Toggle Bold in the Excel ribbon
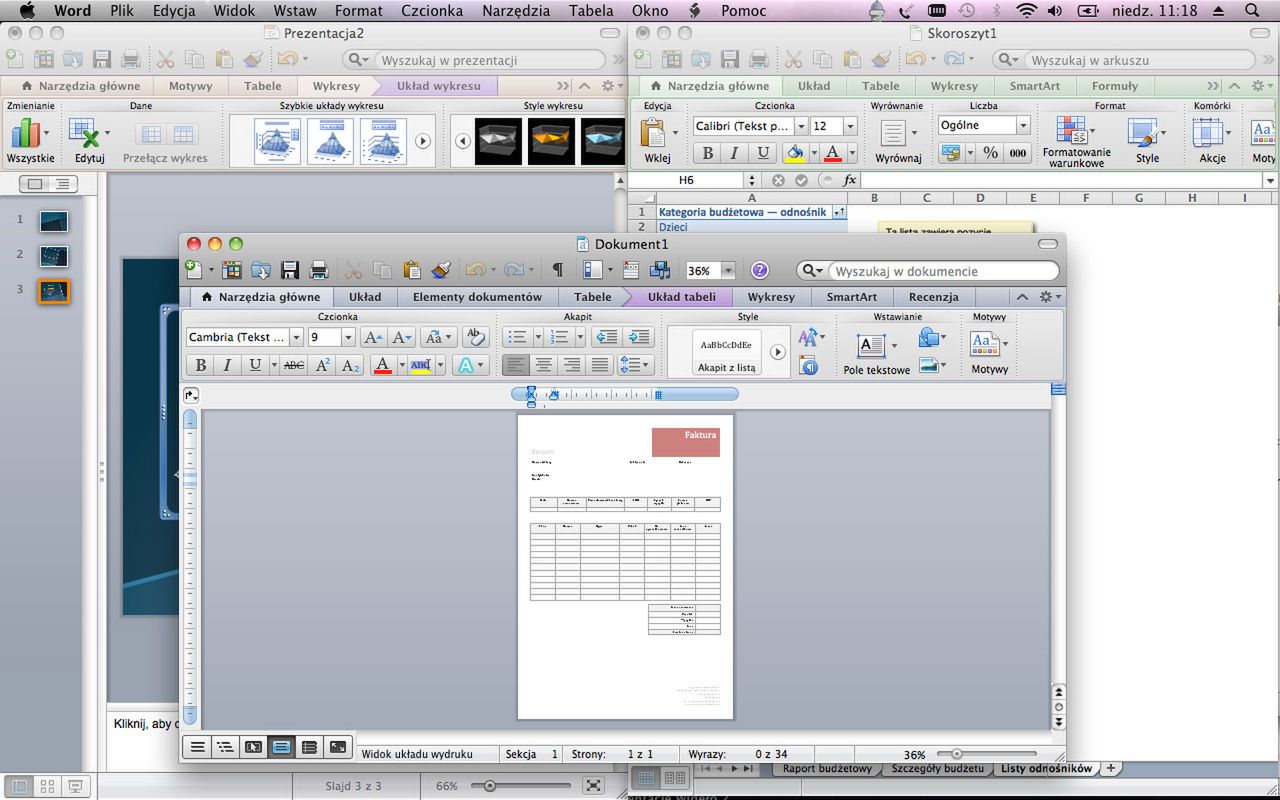1280x800 pixels. pos(707,153)
